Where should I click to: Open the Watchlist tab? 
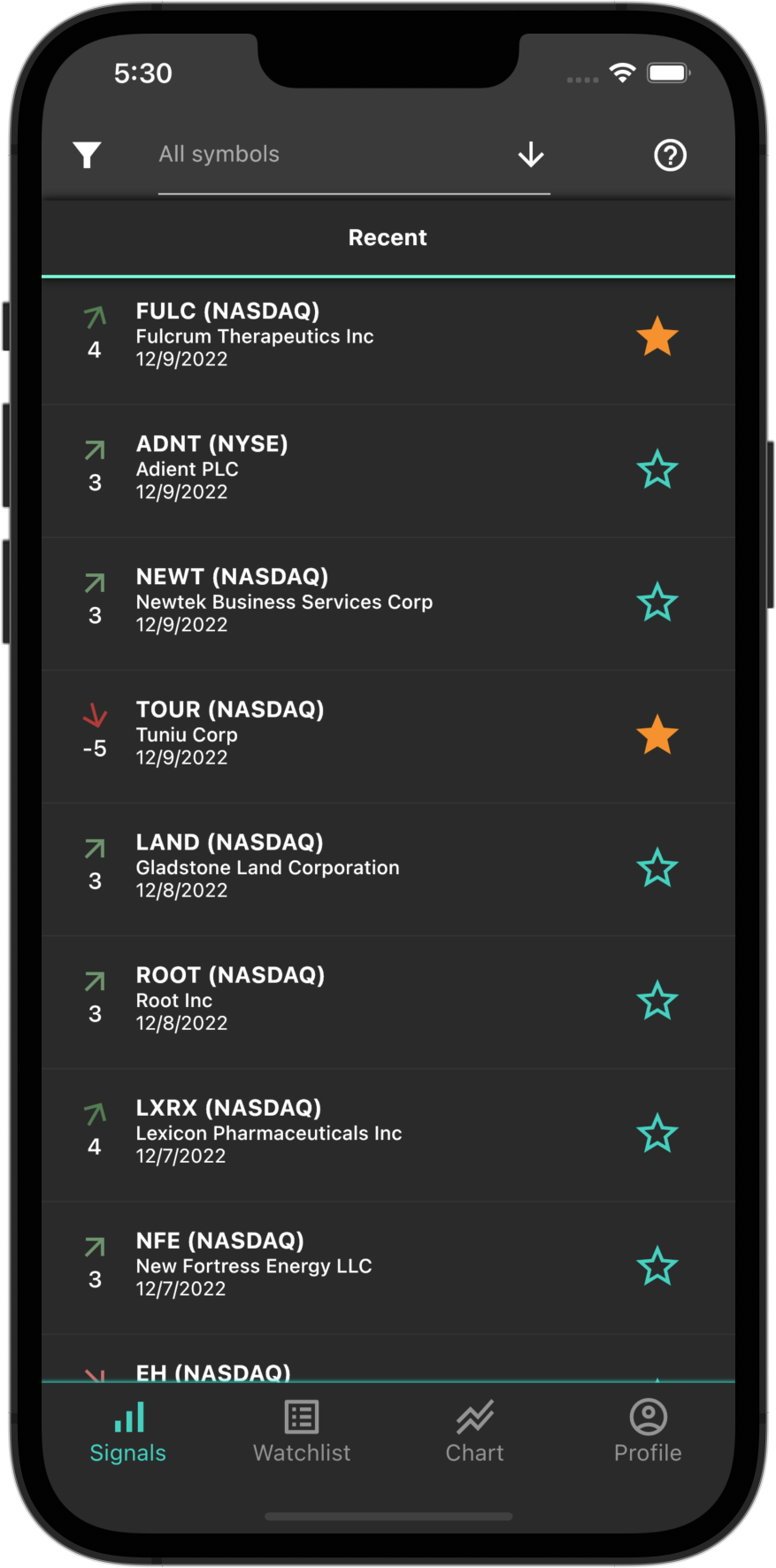pos(302,1432)
